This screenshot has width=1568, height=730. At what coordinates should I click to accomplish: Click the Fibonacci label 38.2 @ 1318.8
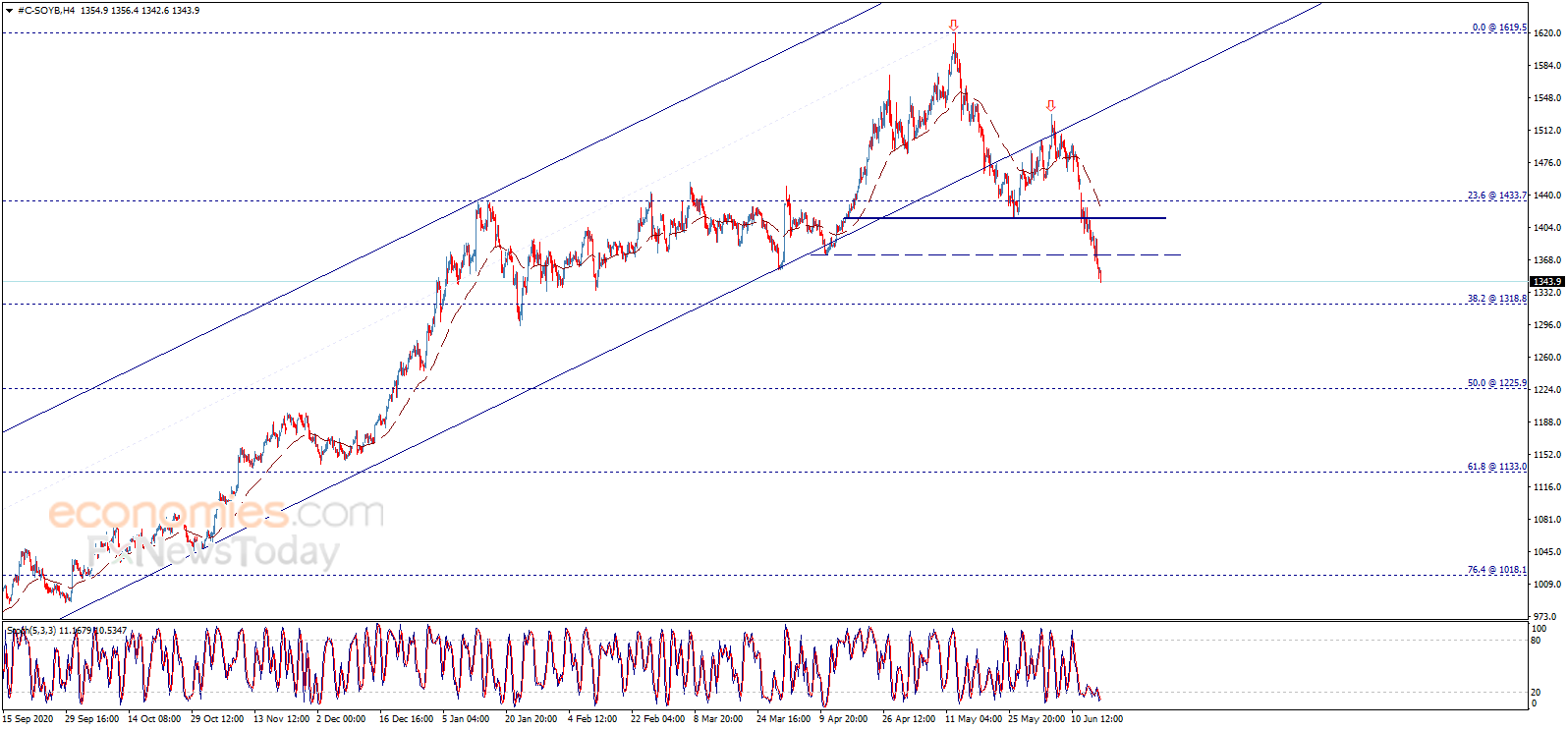coord(1497,299)
